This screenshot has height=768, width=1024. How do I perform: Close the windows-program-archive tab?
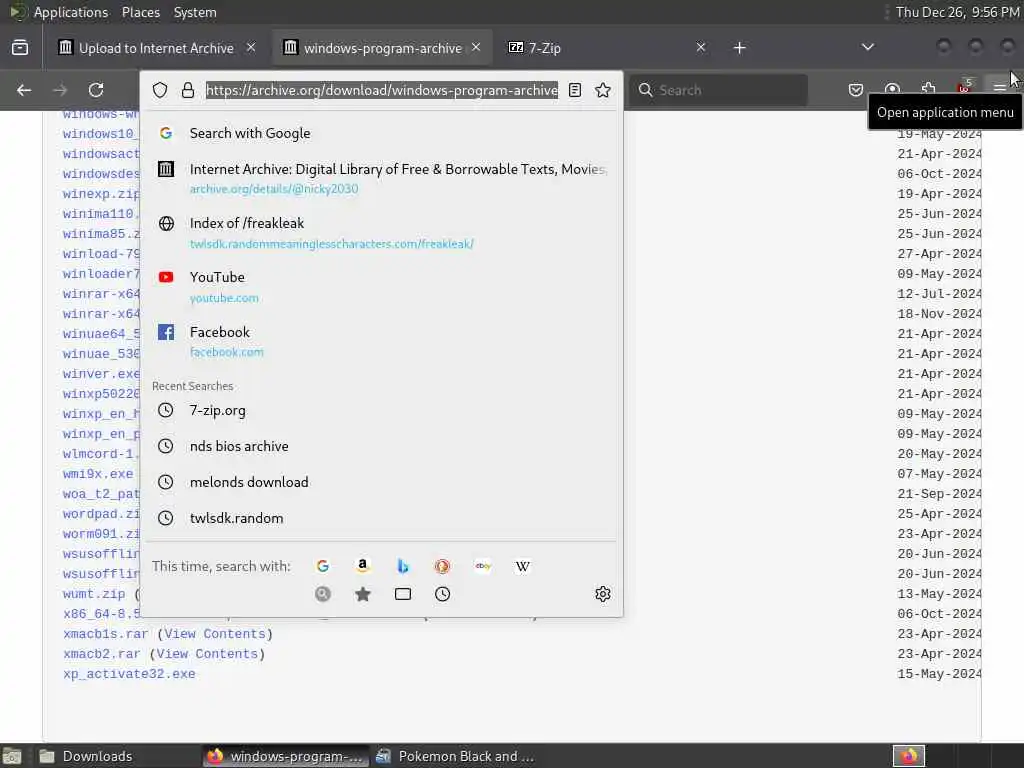[476, 47]
